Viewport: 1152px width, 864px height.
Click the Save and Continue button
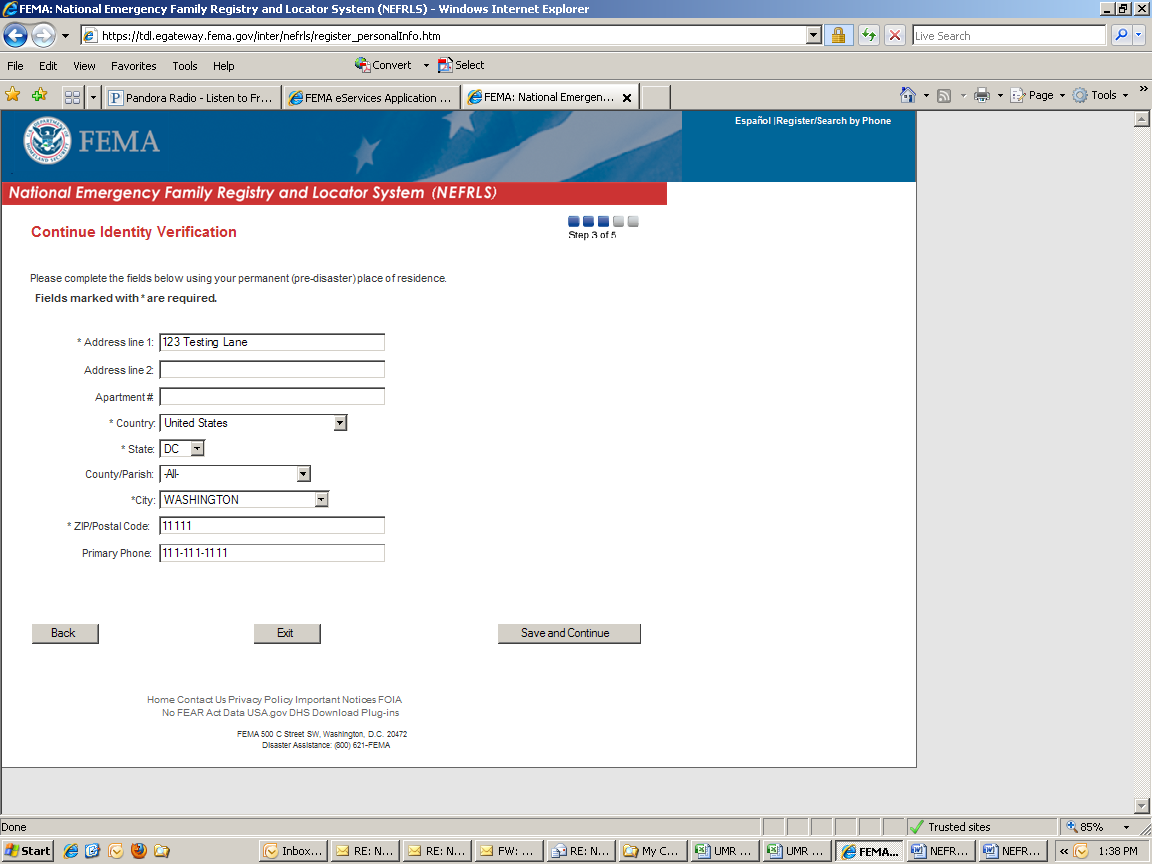point(569,633)
